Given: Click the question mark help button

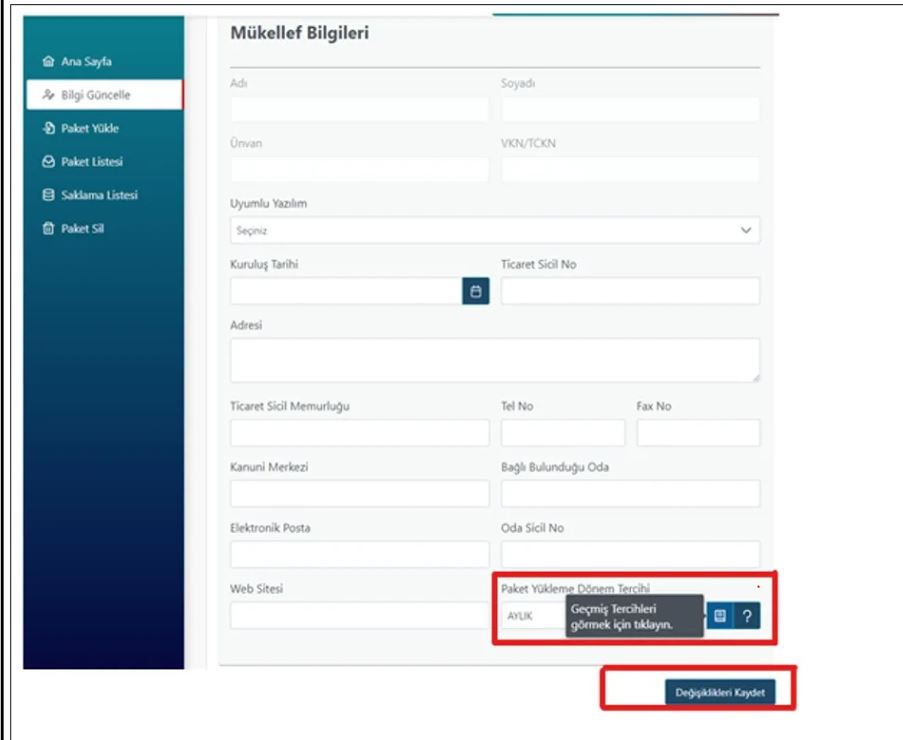Looking at the screenshot, I should (746, 616).
